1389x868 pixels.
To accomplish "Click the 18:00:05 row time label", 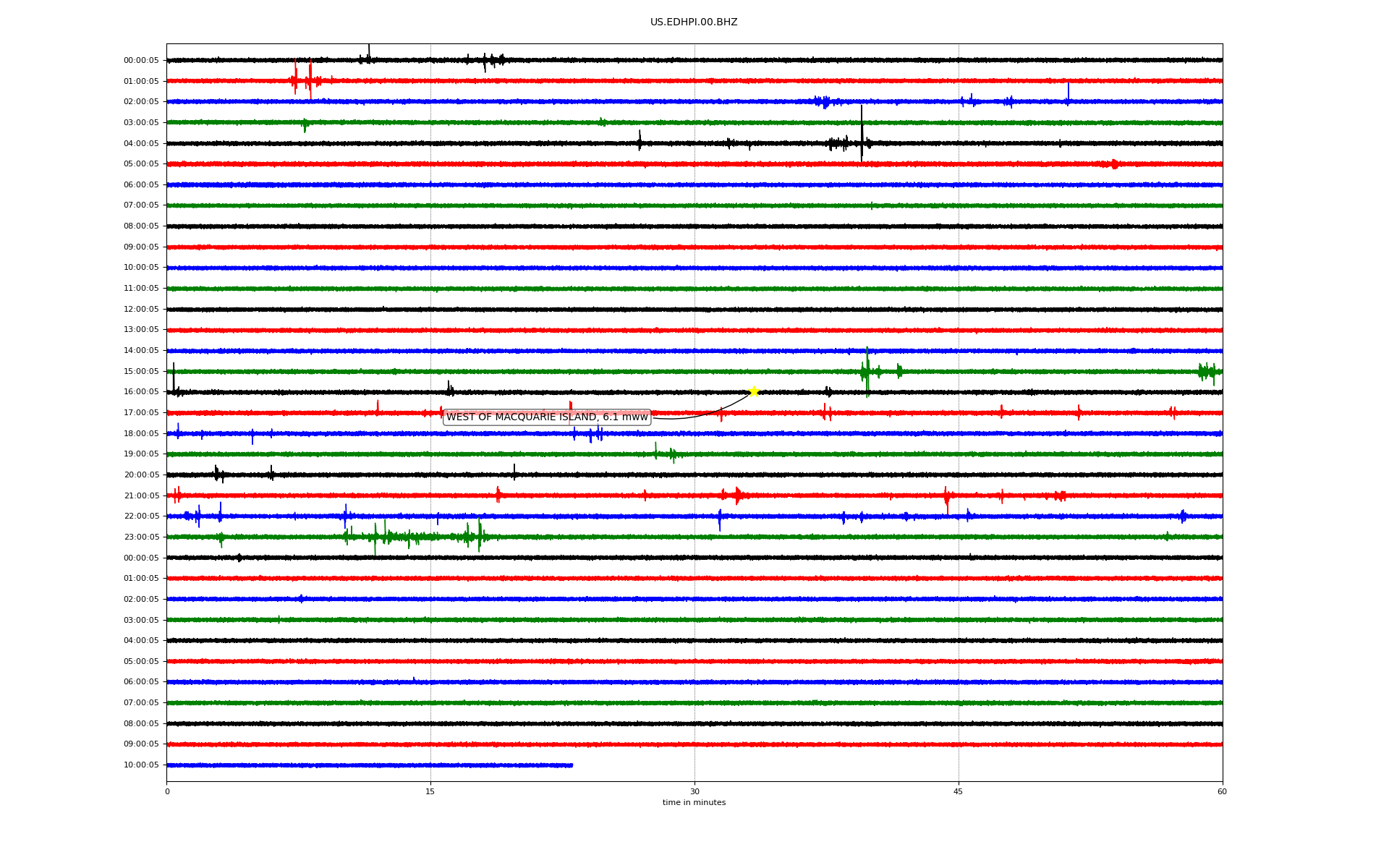I will click(x=141, y=434).
